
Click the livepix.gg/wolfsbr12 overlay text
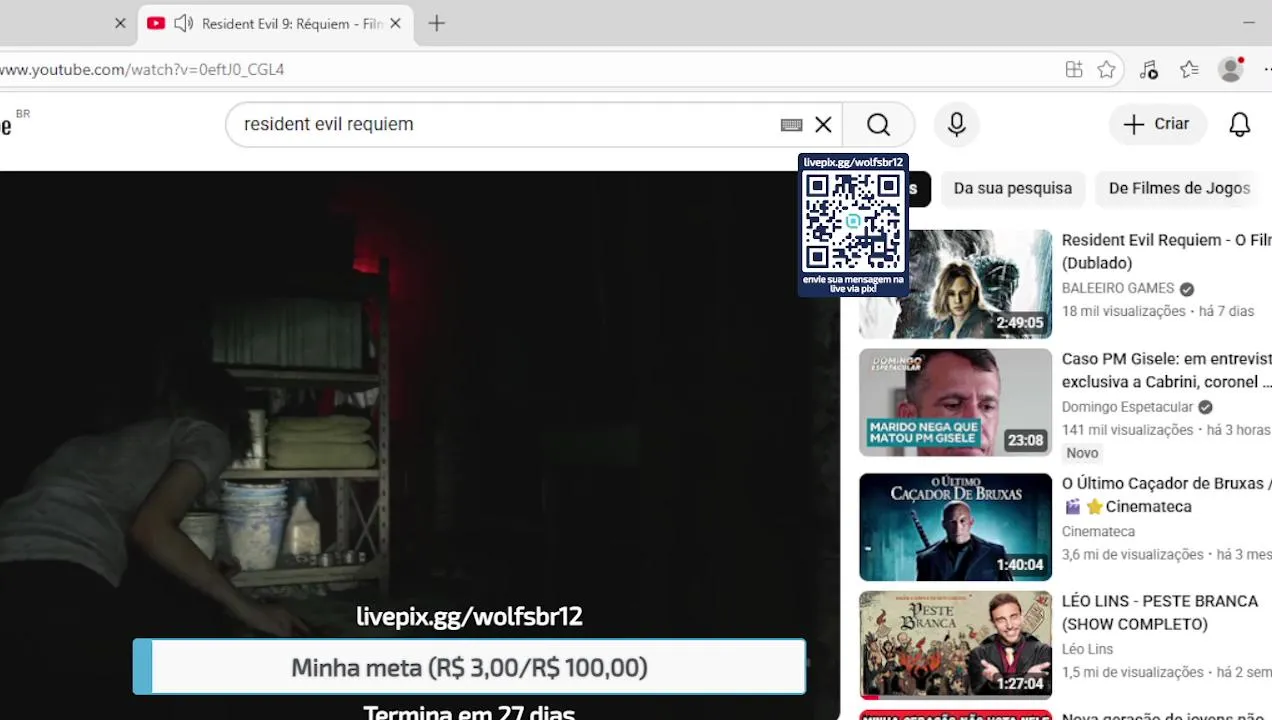coord(469,616)
